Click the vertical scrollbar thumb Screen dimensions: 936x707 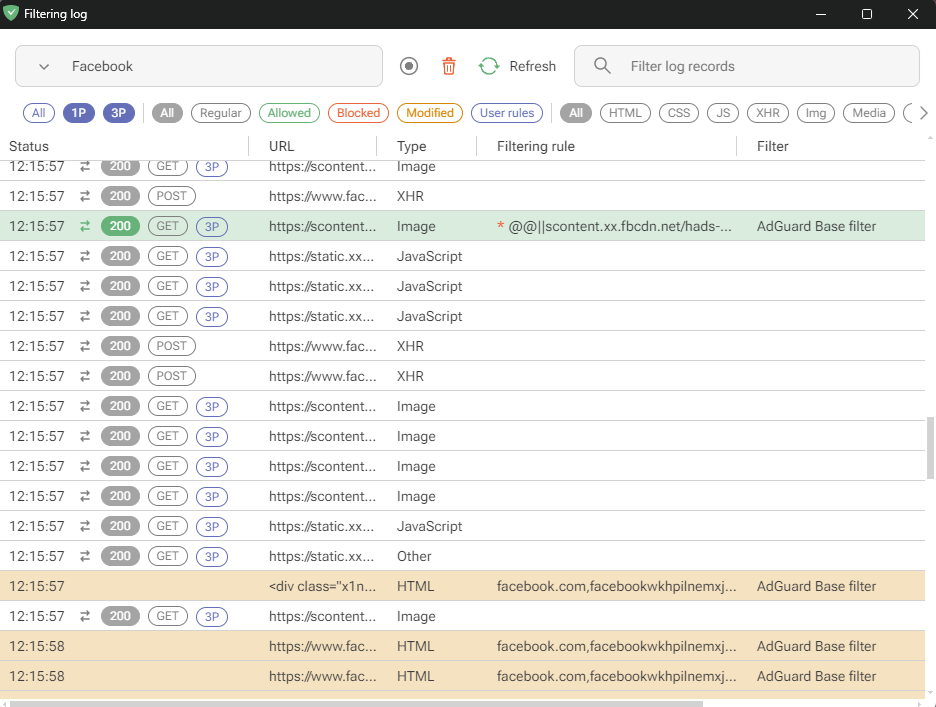click(x=930, y=448)
